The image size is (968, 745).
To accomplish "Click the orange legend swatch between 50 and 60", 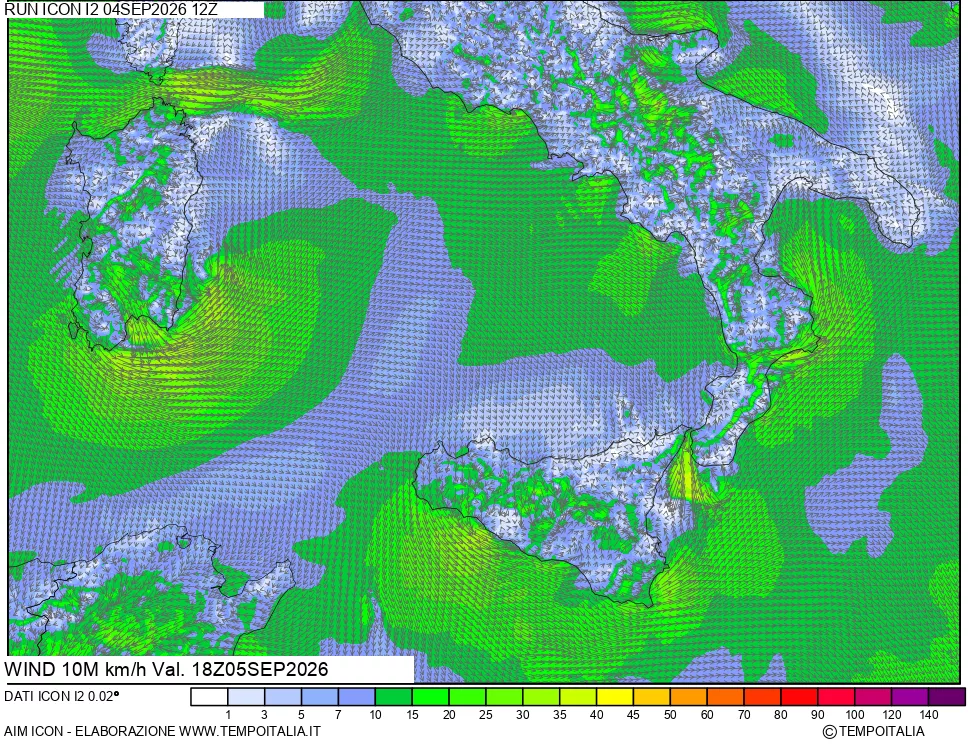I will (688, 697).
